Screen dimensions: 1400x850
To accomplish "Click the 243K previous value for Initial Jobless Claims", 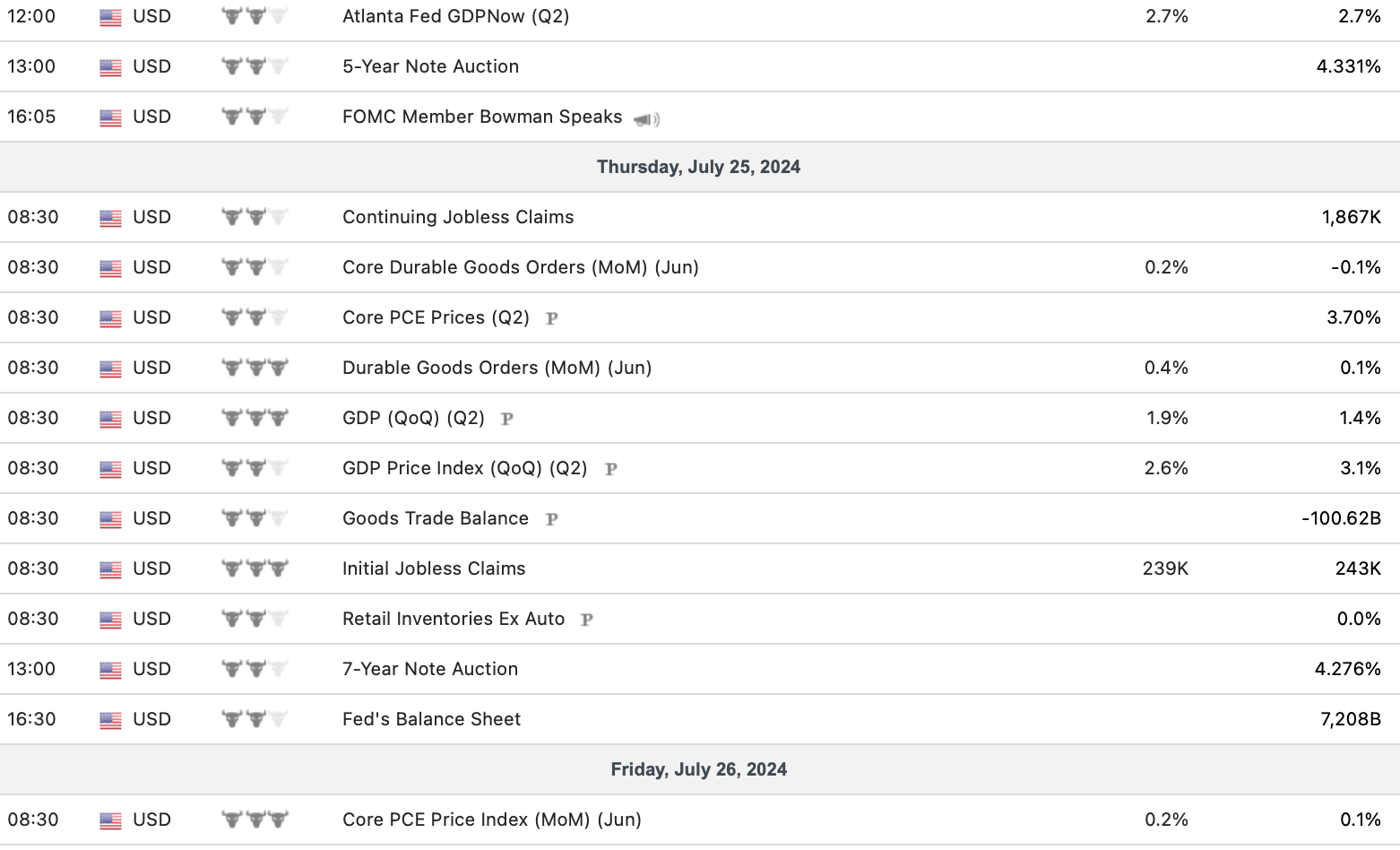I will (x=1357, y=568).
